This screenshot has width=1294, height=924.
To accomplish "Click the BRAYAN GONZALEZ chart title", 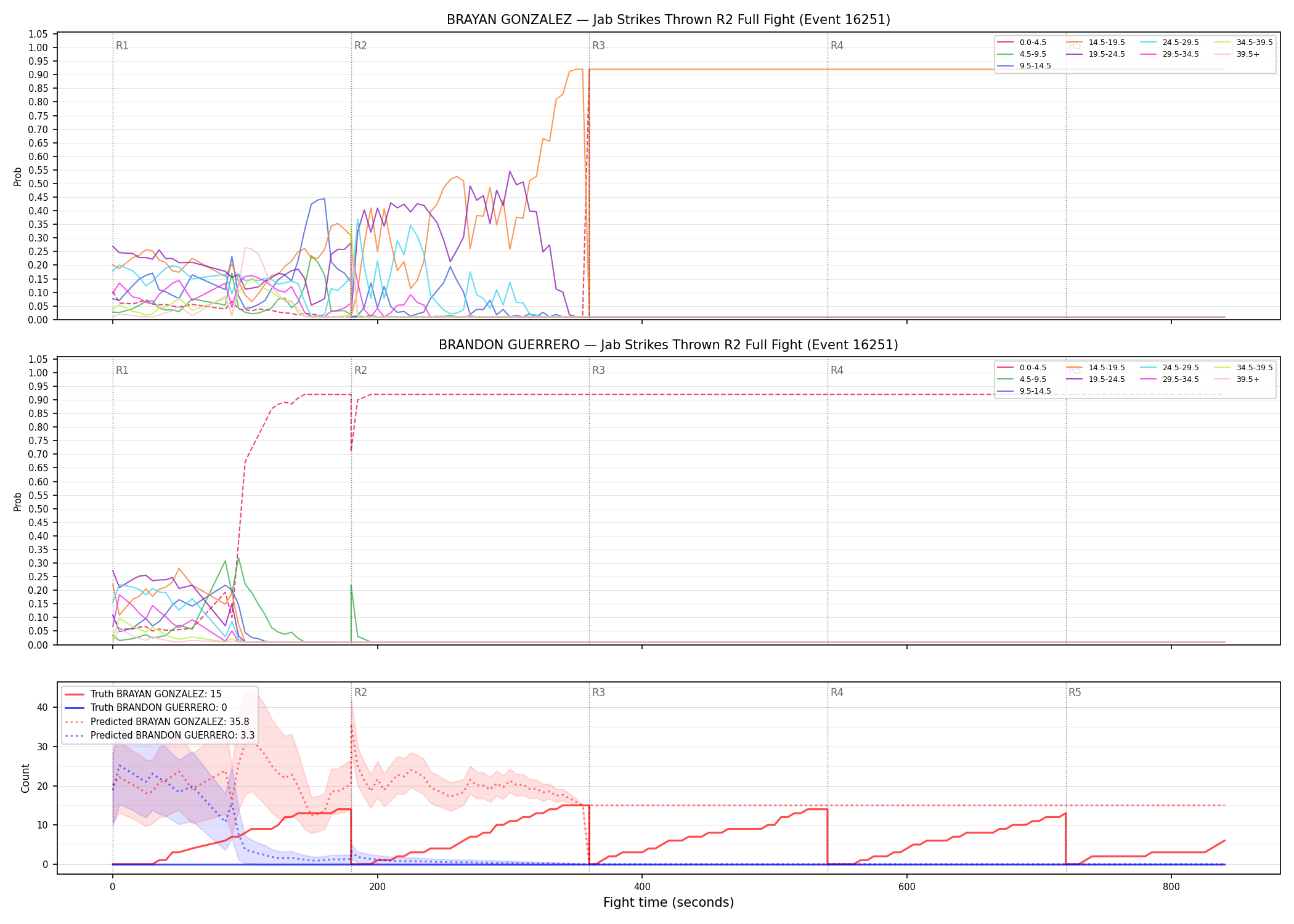I will pos(669,20).
